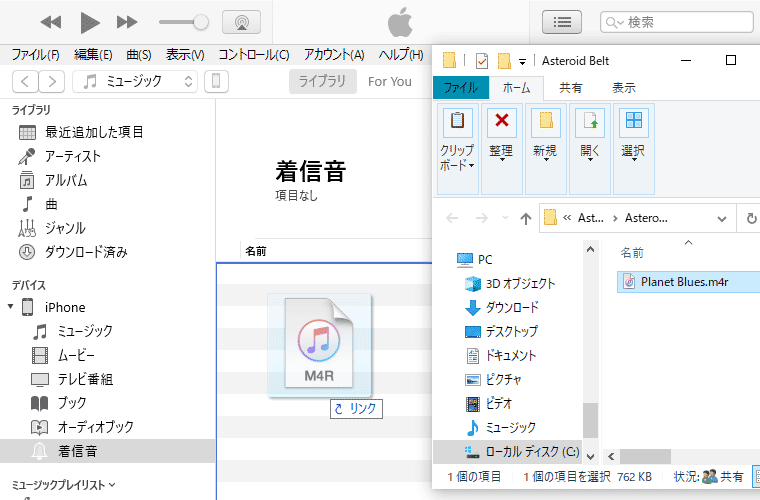Open the 開く ribbon dropdown

(589, 149)
